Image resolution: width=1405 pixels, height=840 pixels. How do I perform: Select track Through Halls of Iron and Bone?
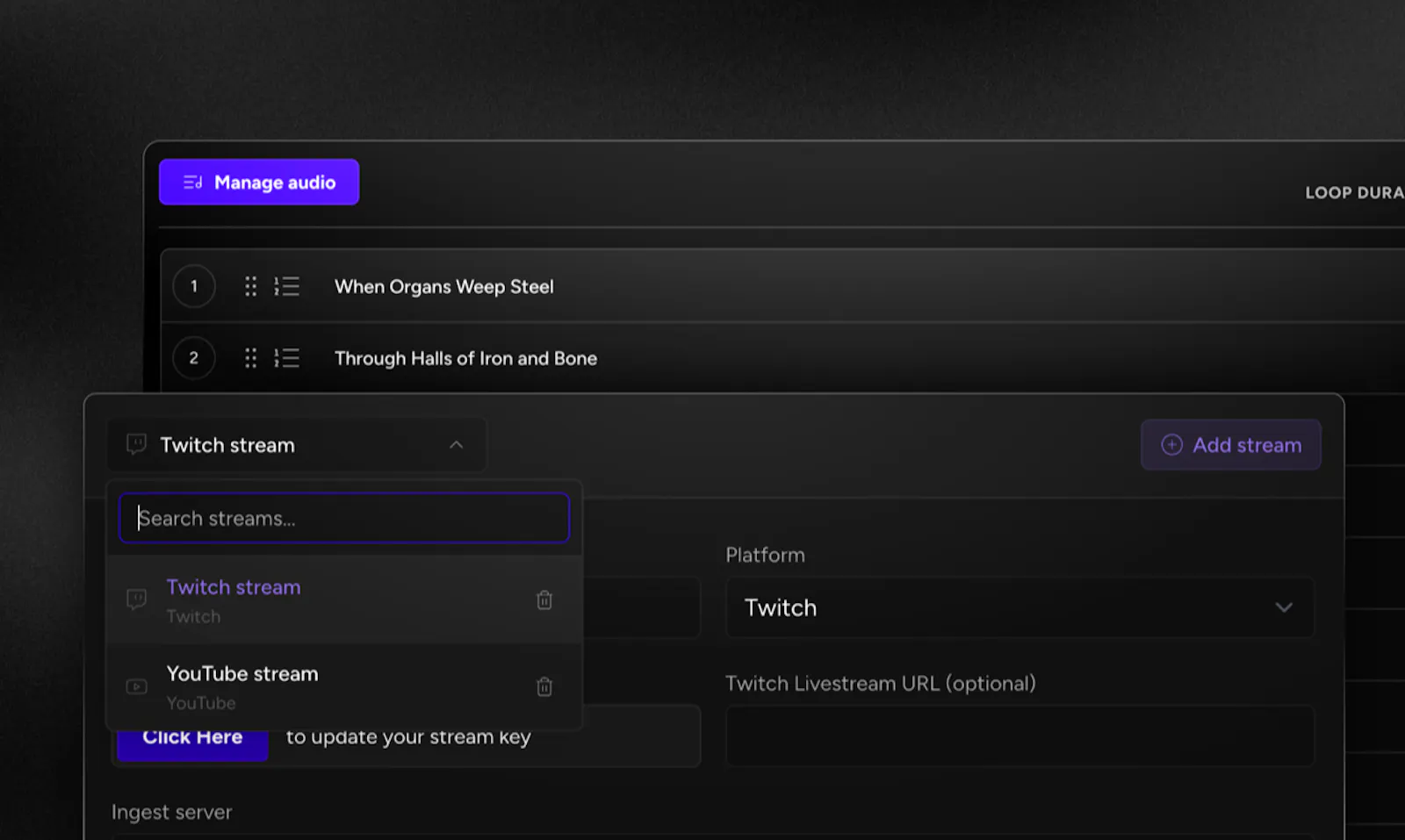(x=465, y=358)
